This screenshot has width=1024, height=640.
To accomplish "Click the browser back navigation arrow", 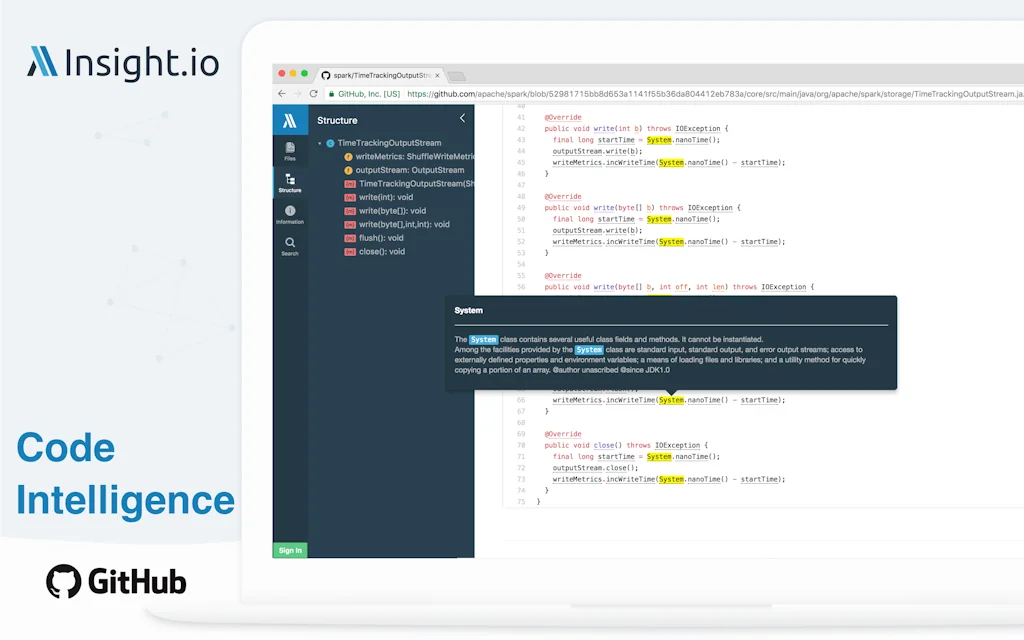I will [280, 92].
